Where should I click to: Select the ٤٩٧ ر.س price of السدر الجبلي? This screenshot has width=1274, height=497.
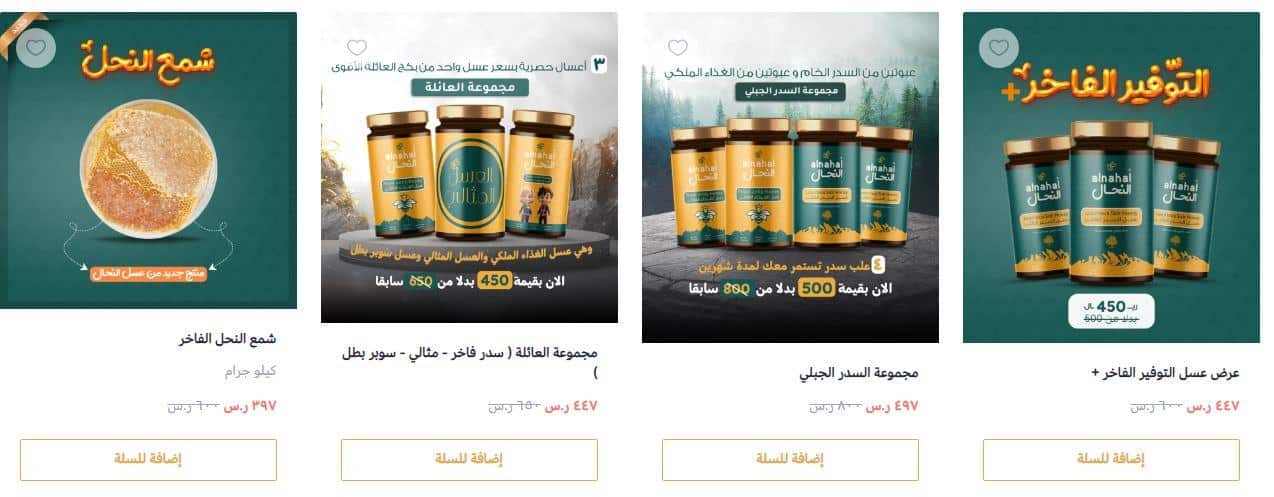[x=892, y=406]
